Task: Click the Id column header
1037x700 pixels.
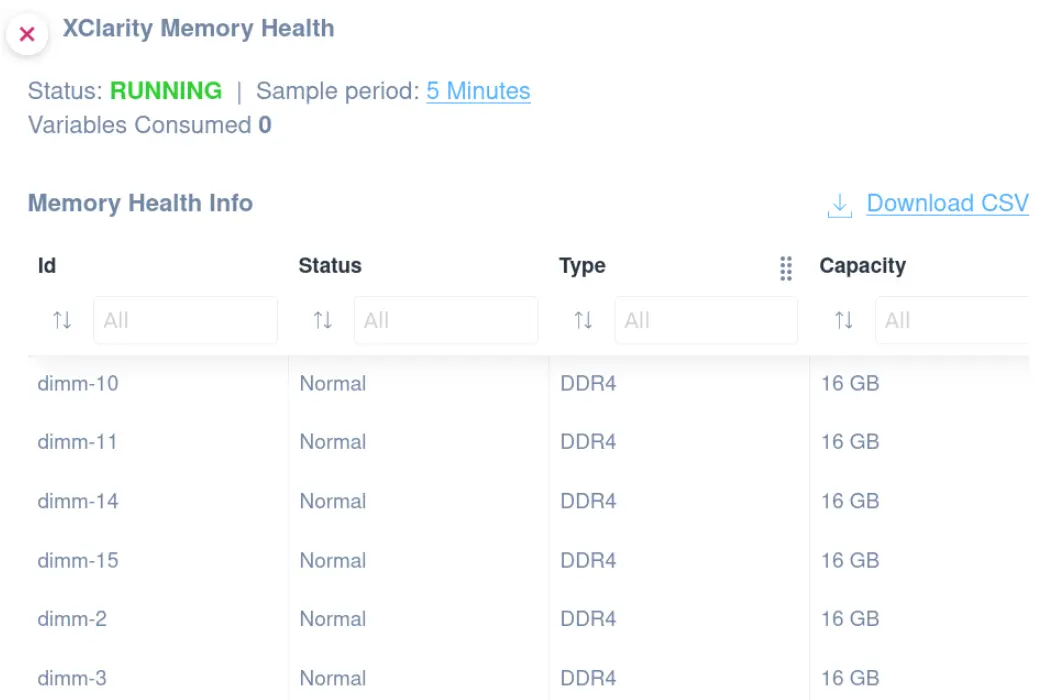Action: coord(47,265)
